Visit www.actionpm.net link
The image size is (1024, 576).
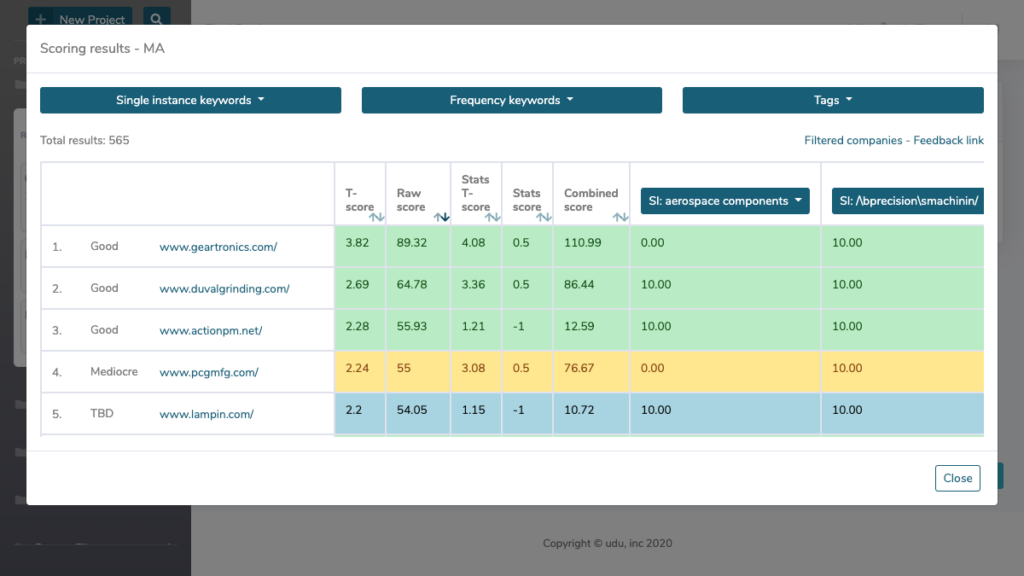click(x=210, y=330)
